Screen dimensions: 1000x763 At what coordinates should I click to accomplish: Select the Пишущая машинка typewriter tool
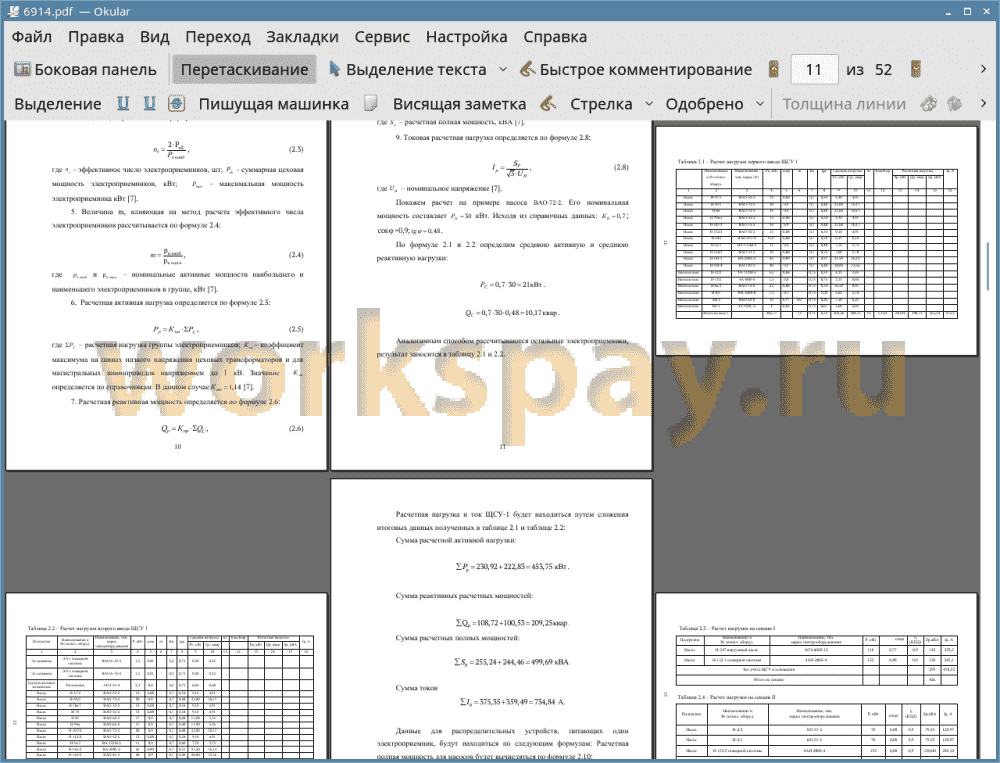point(274,104)
